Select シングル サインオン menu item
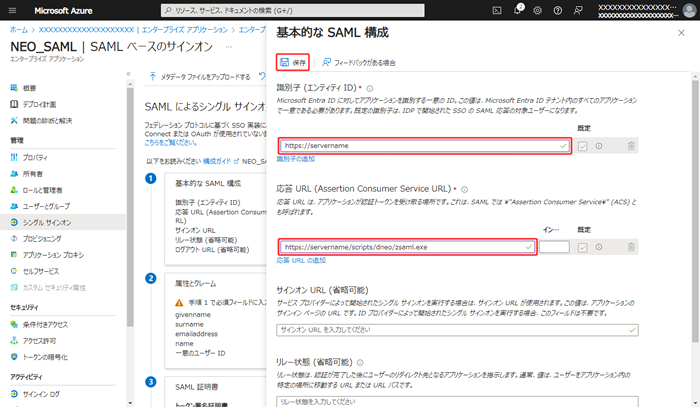The image size is (700, 407). coord(63,222)
